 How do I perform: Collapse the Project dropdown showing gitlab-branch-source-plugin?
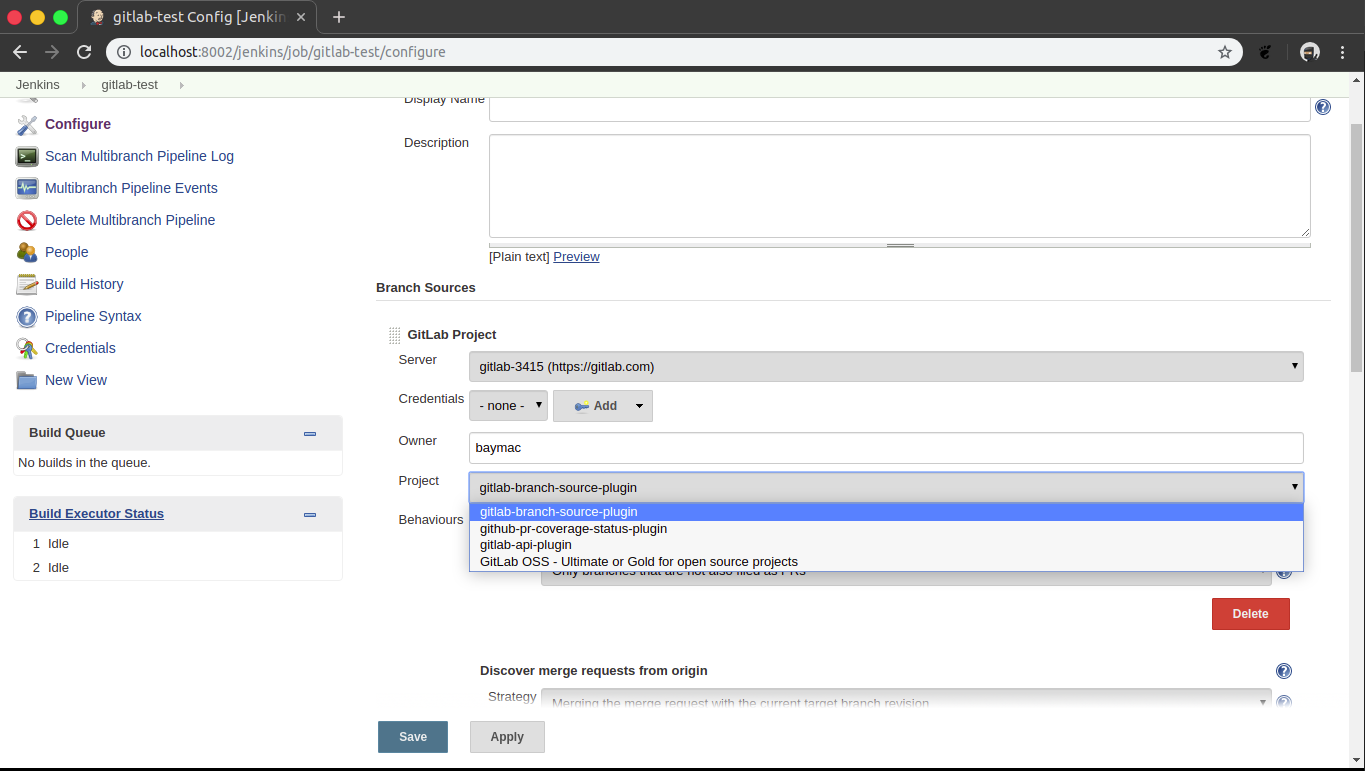click(886, 487)
